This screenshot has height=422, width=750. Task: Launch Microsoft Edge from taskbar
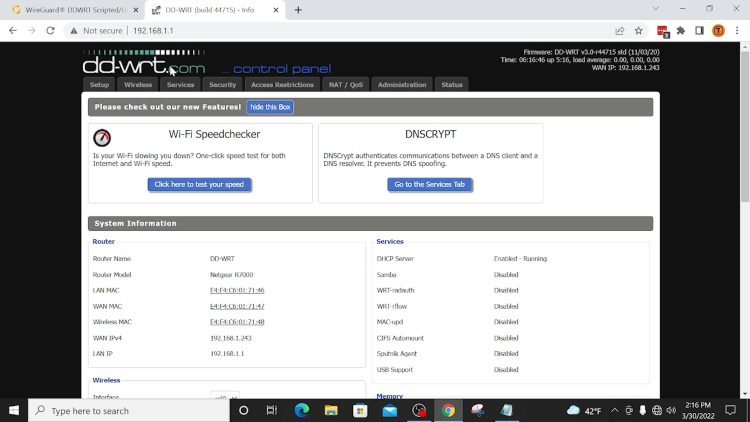tap(302, 411)
